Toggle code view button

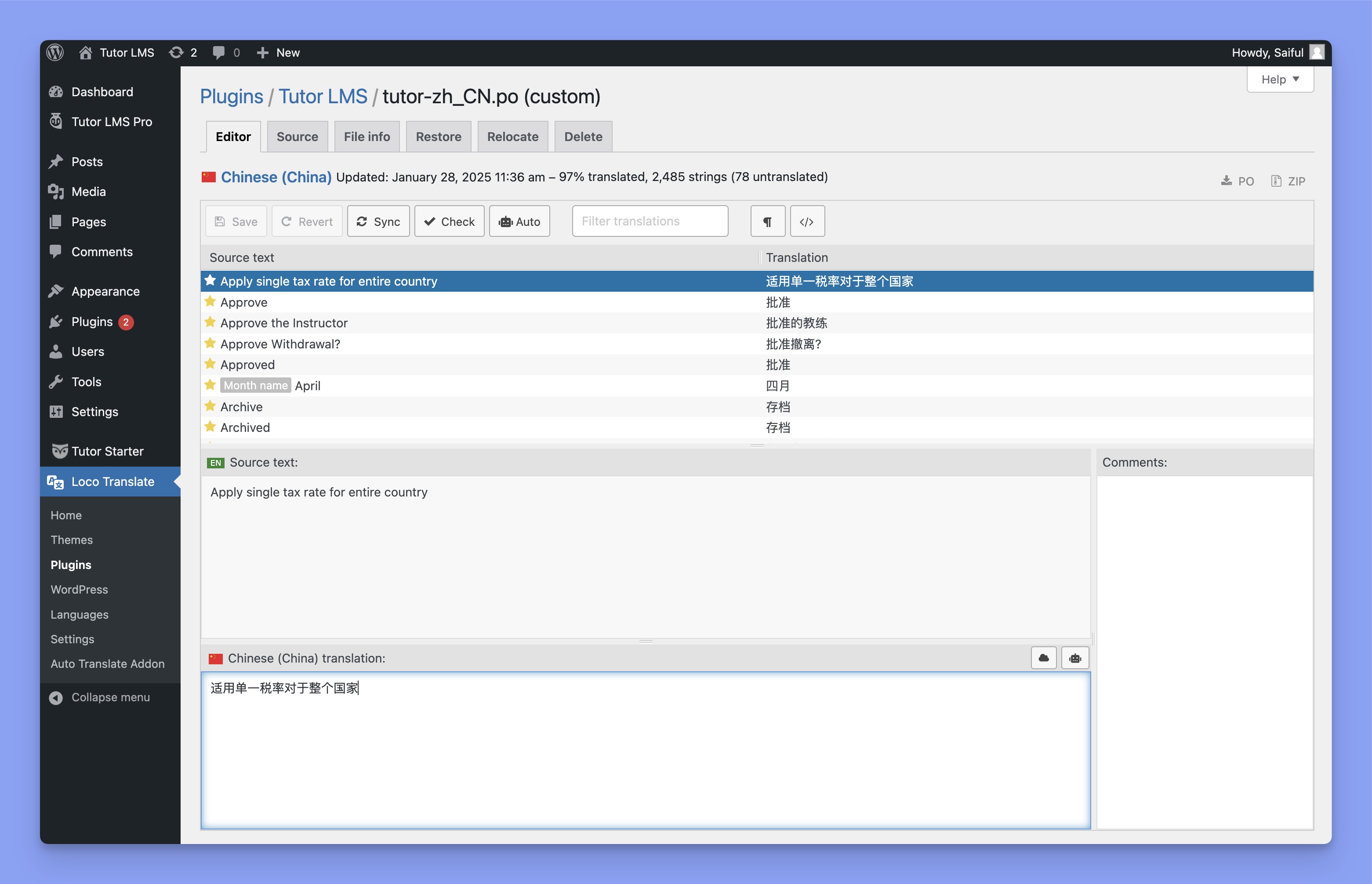[807, 221]
